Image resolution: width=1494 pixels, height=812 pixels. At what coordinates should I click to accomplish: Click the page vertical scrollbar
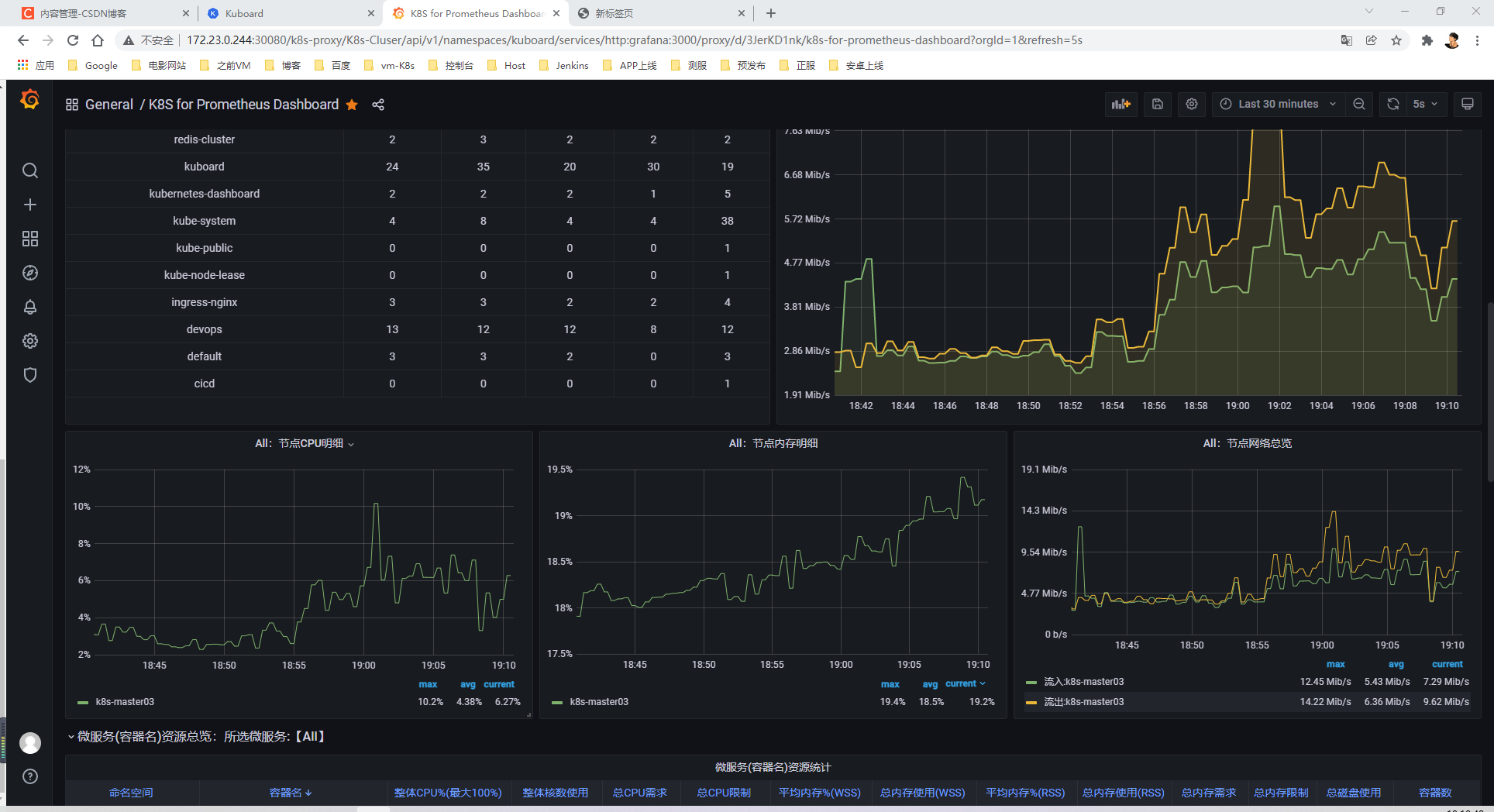pyautogui.click(x=1489, y=391)
